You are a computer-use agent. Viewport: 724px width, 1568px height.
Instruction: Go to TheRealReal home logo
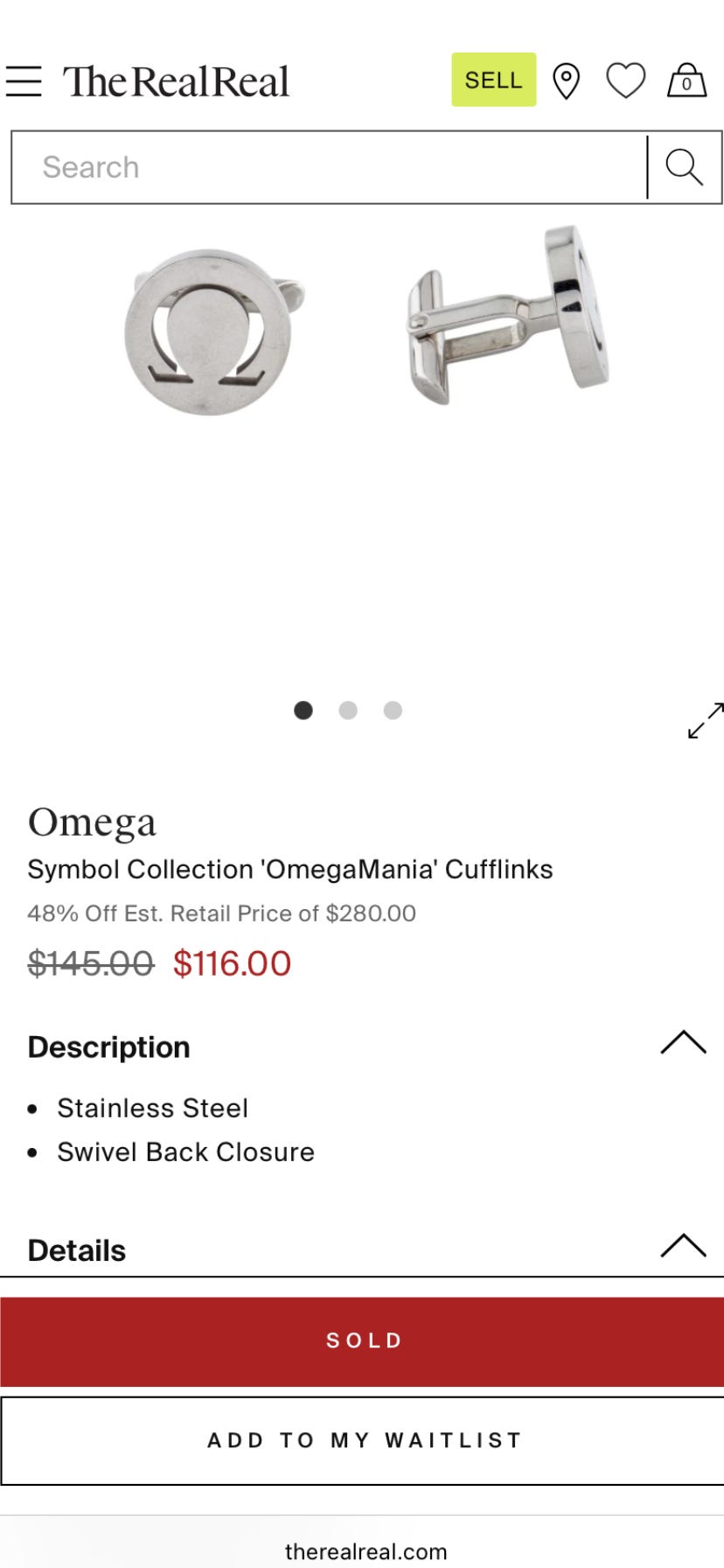(176, 81)
